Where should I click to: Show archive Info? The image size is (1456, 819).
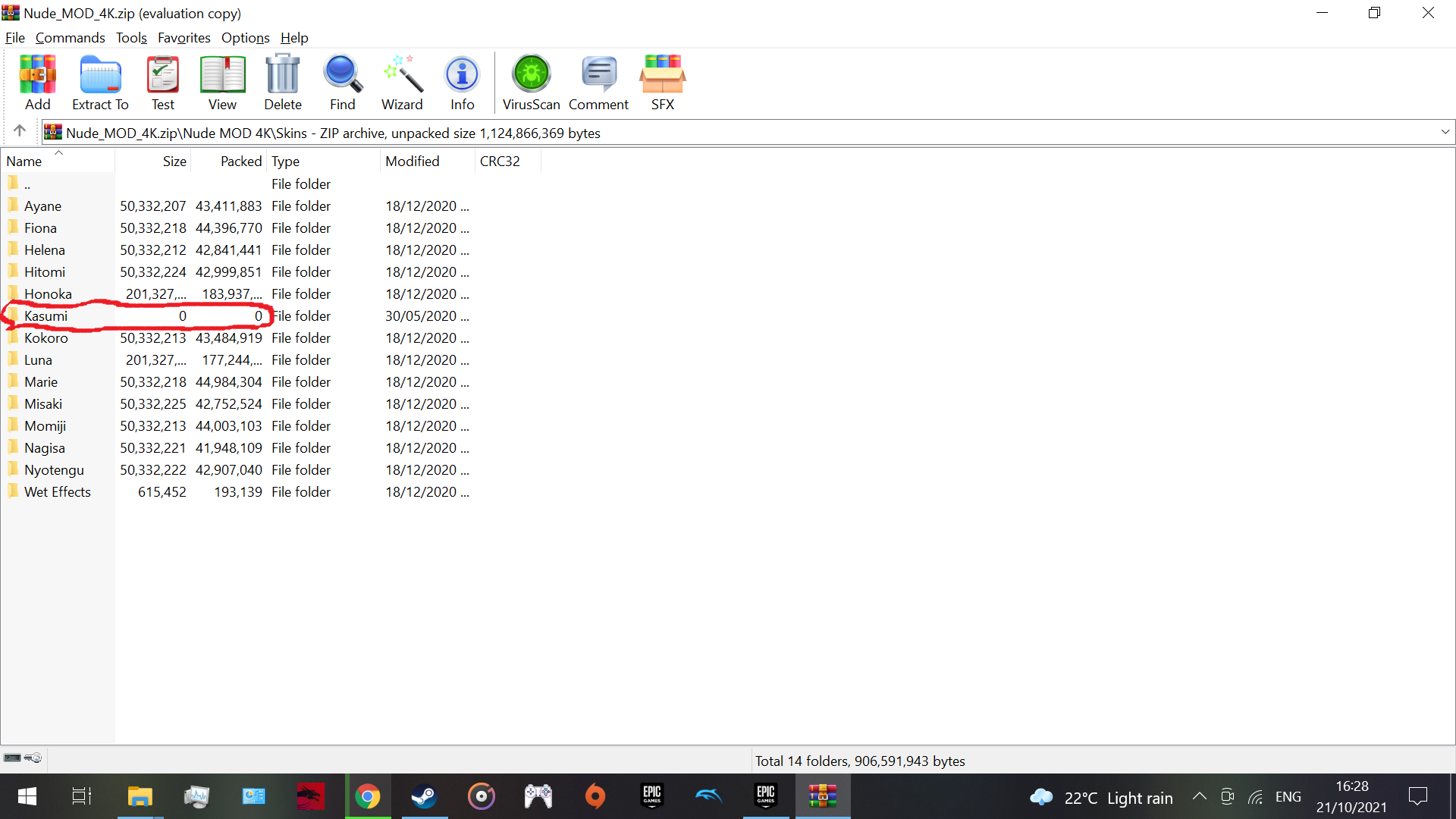[x=462, y=83]
